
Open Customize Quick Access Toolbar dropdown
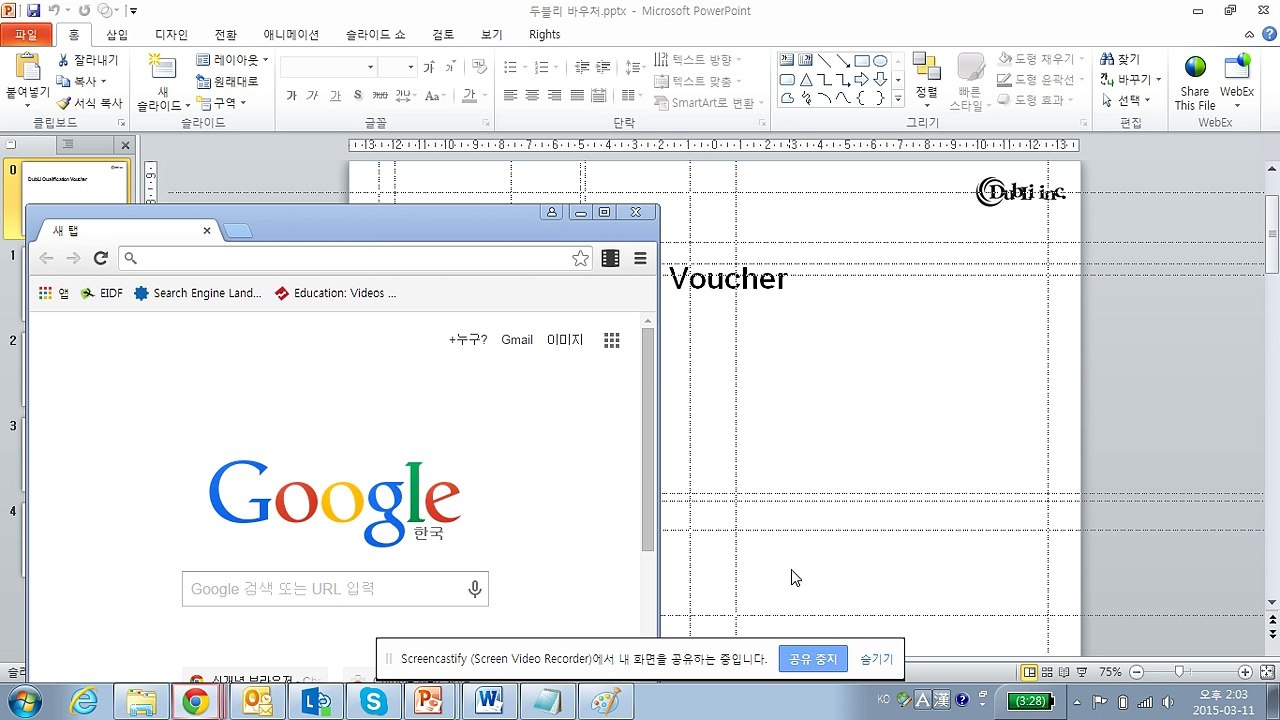click(134, 11)
